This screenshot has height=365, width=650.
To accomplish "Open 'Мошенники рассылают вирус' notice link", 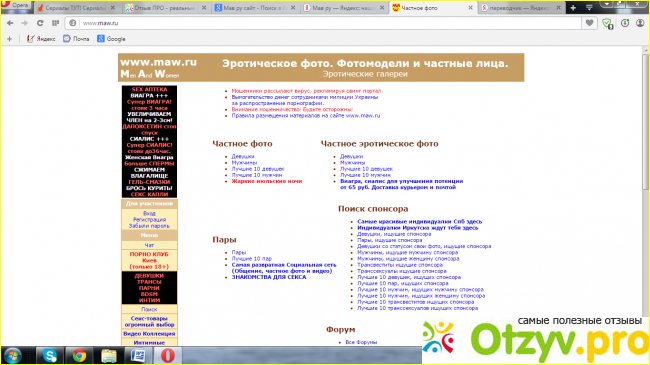I will click(x=307, y=91).
